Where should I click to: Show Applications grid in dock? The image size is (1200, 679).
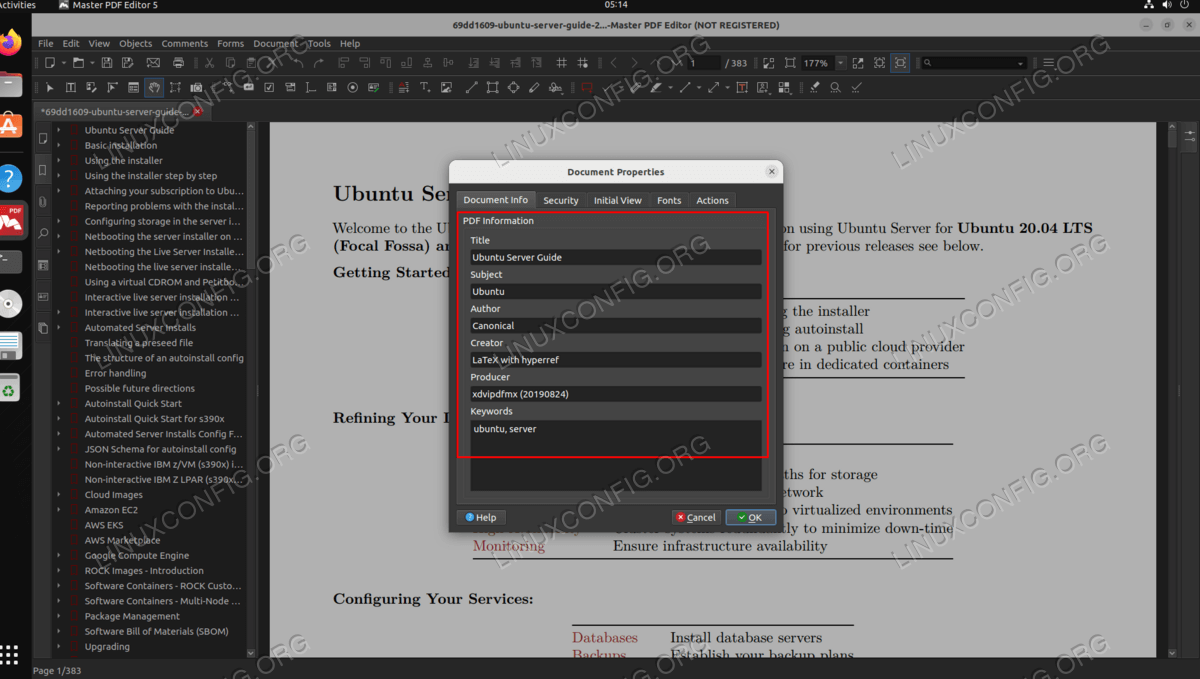pos(10,655)
